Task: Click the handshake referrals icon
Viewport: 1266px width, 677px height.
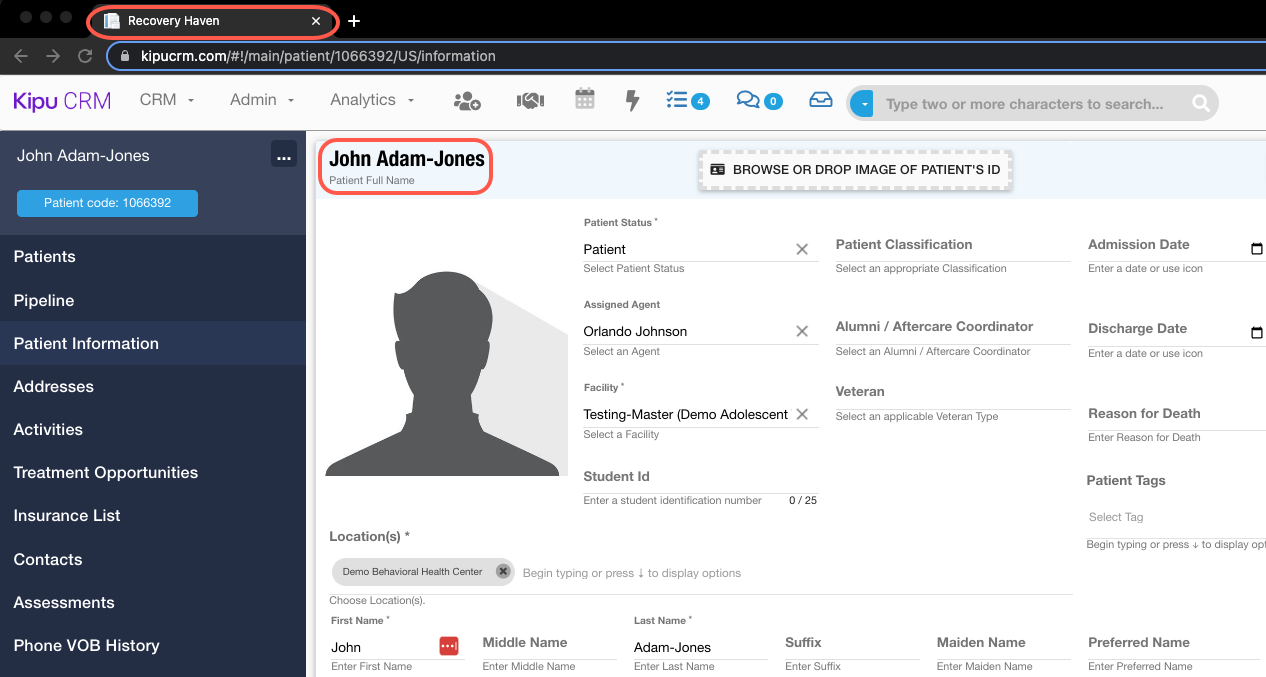Action: (x=530, y=100)
